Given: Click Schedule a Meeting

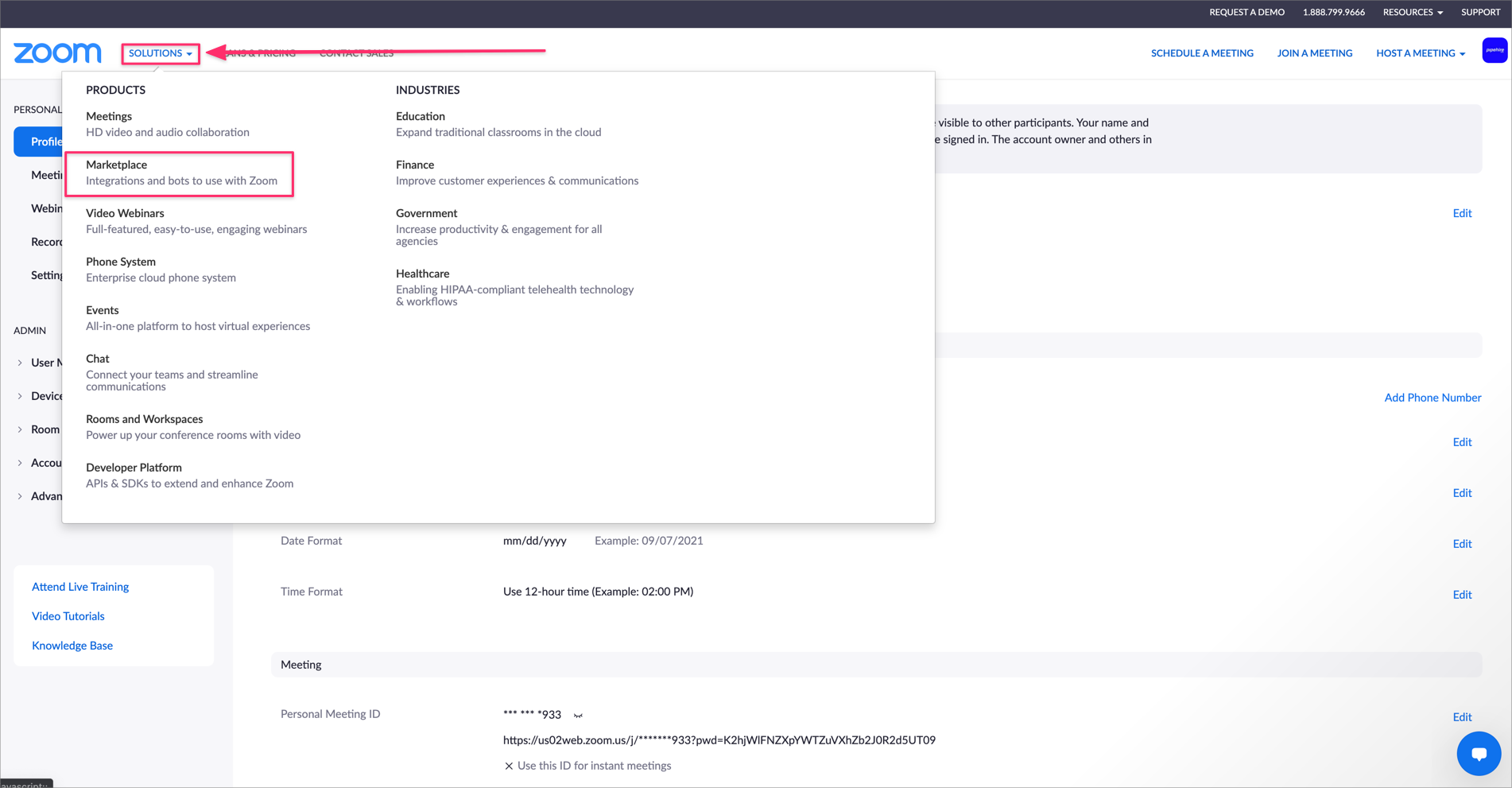Looking at the screenshot, I should coord(1202,53).
